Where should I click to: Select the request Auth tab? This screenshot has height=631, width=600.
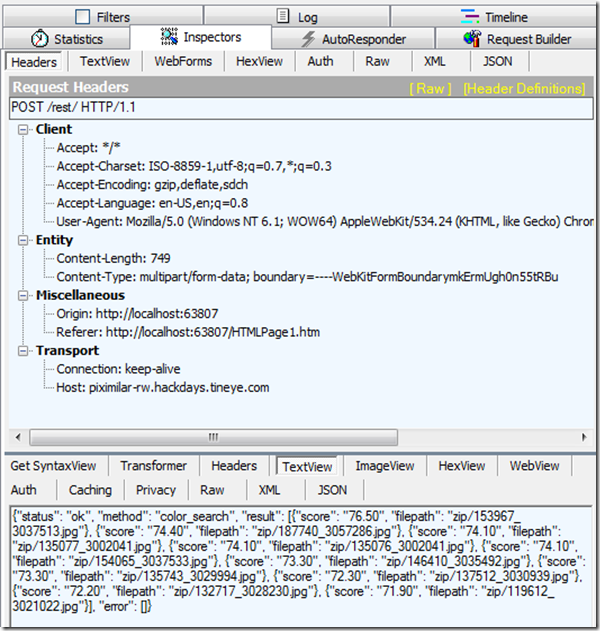tap(320, 61)
